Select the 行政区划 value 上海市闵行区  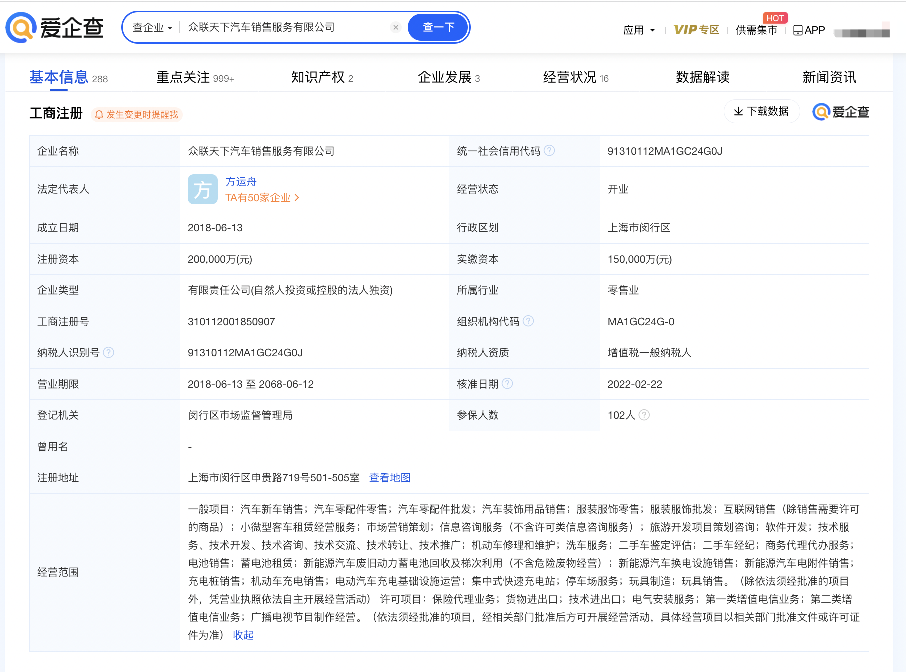click(x=638, y=228)
